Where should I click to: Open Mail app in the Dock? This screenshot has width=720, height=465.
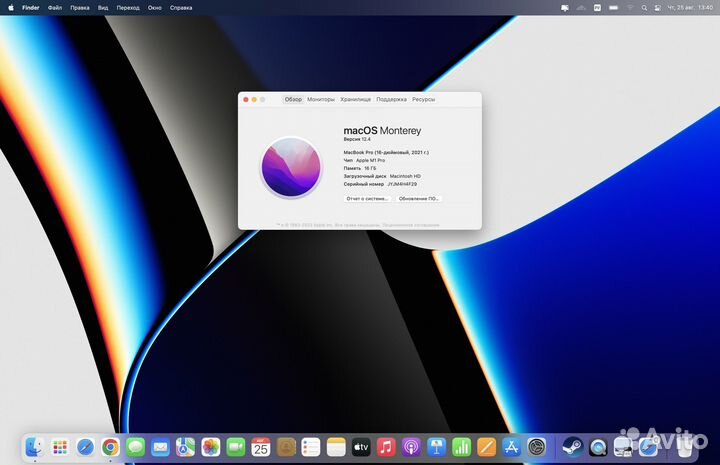click(161, 447)
